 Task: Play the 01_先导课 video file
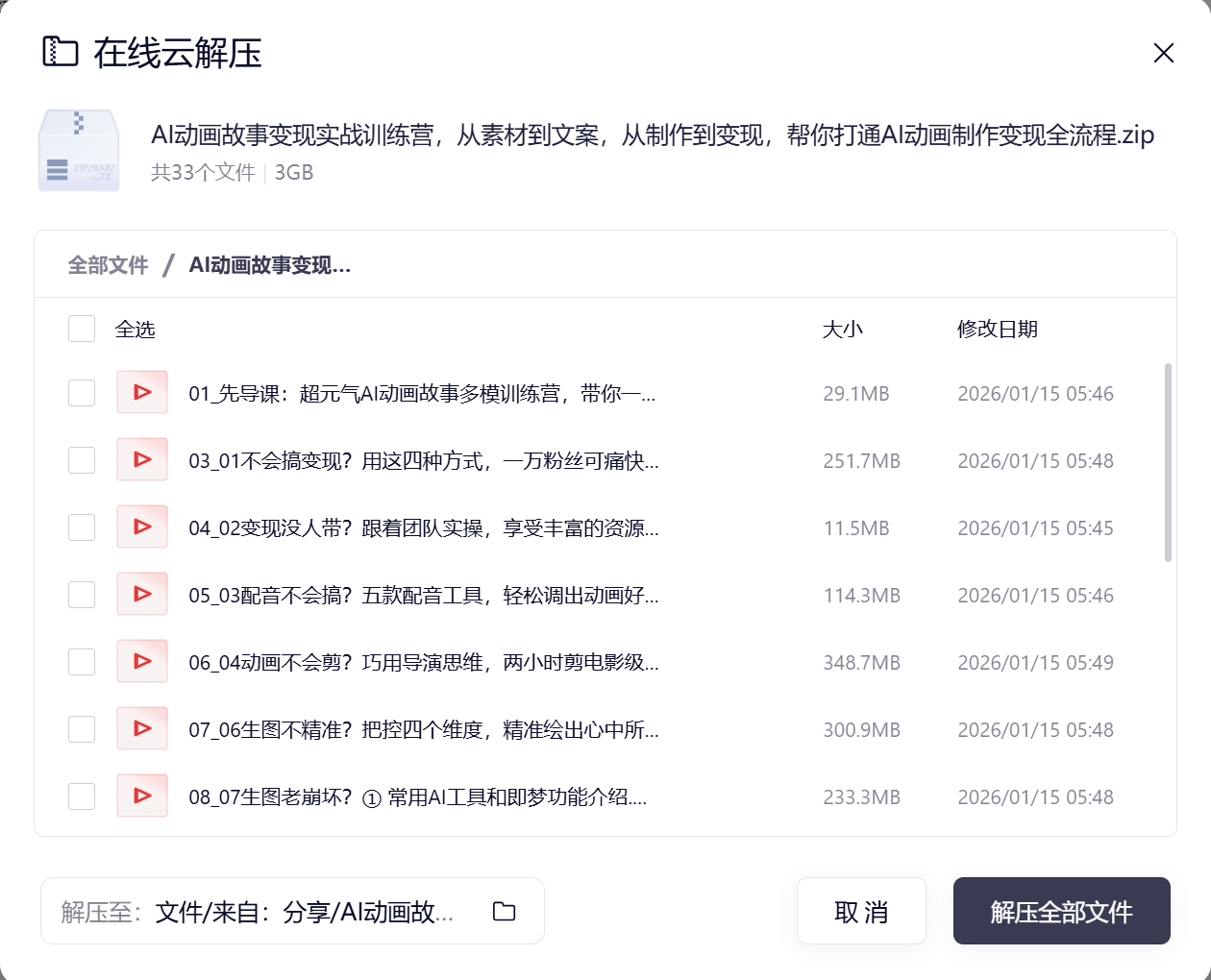point(142,392)
